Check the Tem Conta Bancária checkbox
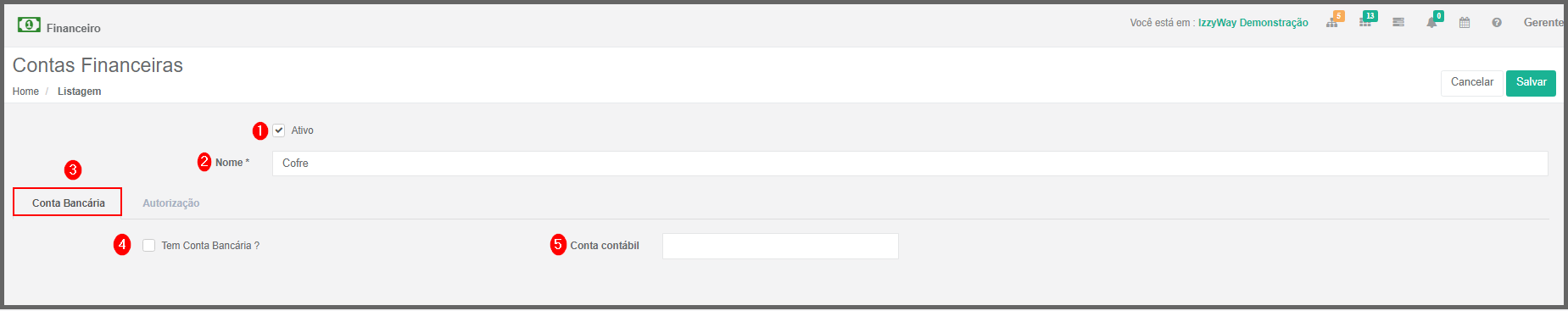Viewport: 1568px width, 311px height. tap(149, 246)
